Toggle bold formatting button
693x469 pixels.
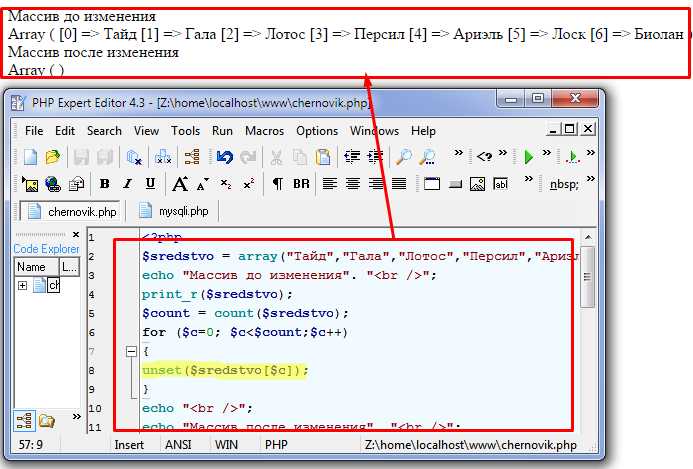(104, 184)
